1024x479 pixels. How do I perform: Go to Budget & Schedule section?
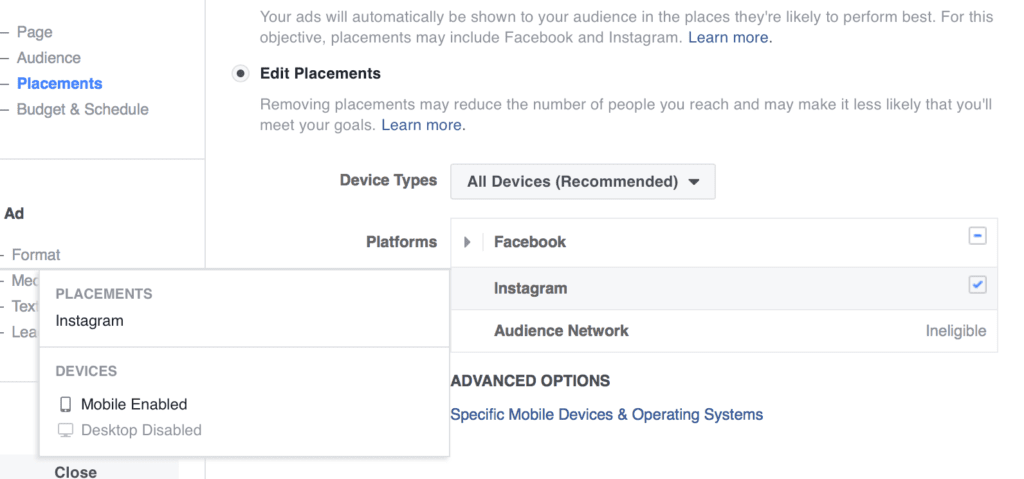pos(83,109)
